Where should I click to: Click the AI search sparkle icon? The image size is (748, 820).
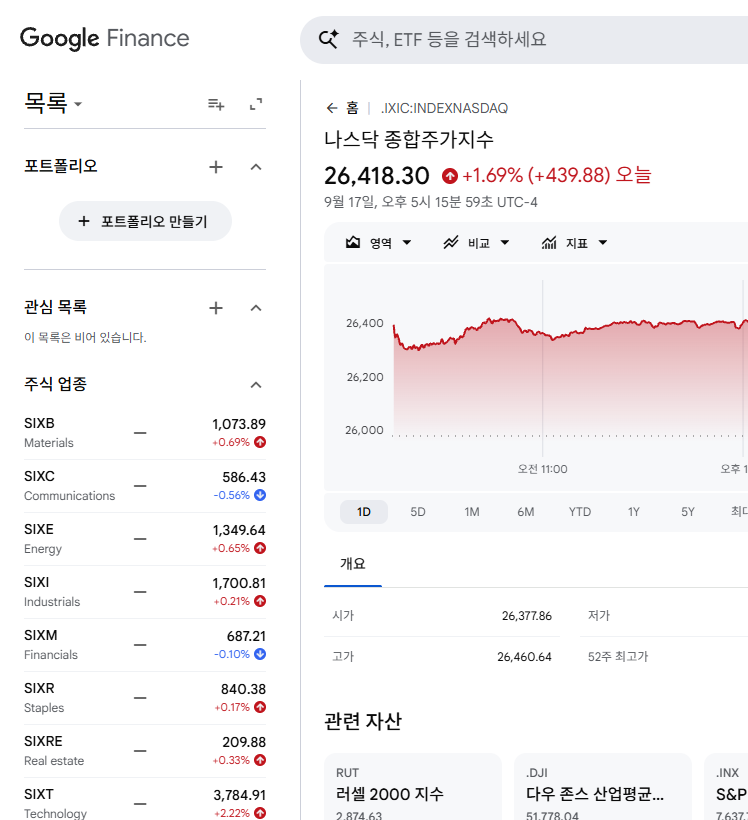pyautogui.click(x=329, y=39)
